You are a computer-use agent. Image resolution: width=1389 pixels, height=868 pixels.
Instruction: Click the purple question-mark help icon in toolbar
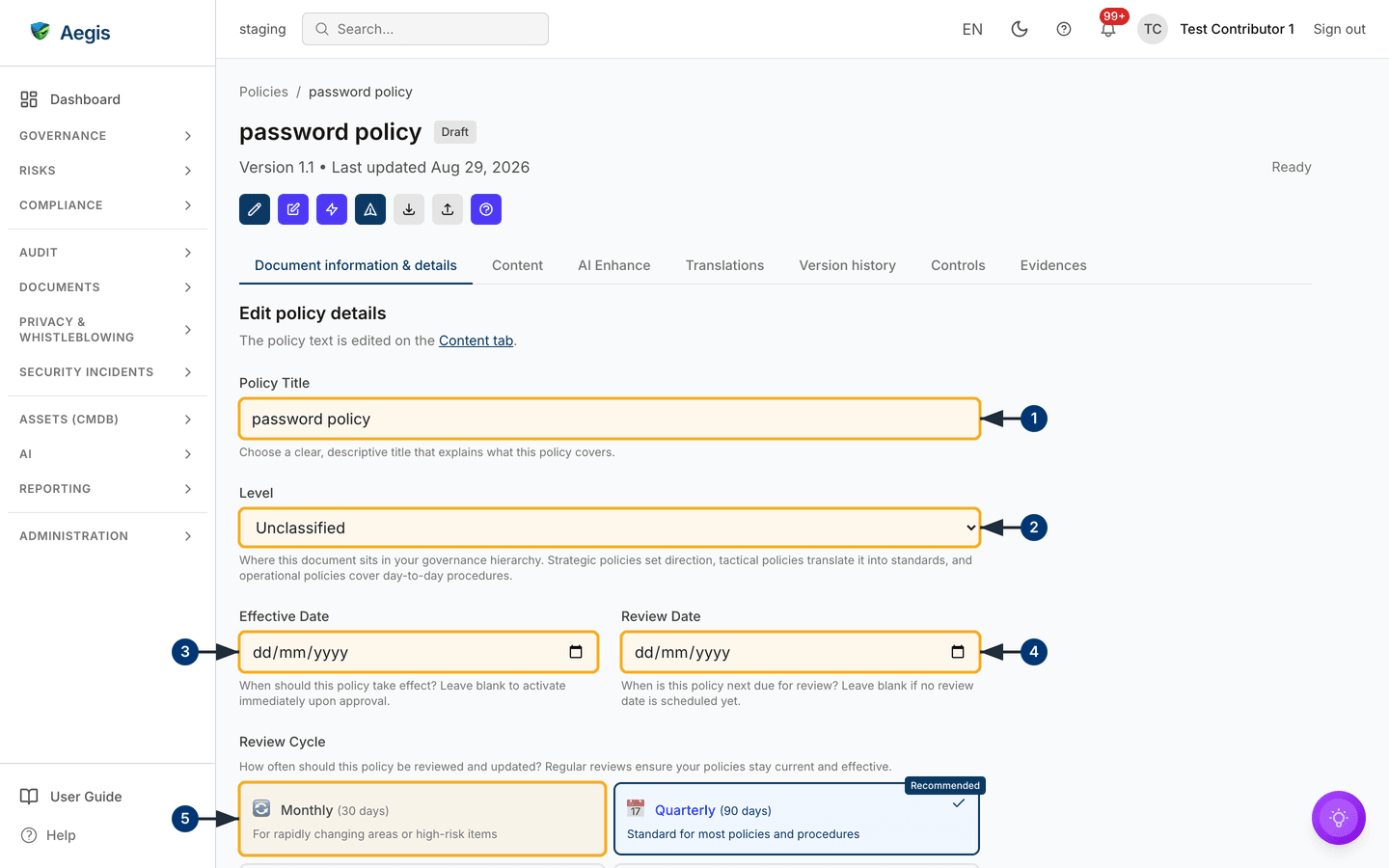[486, 209]
